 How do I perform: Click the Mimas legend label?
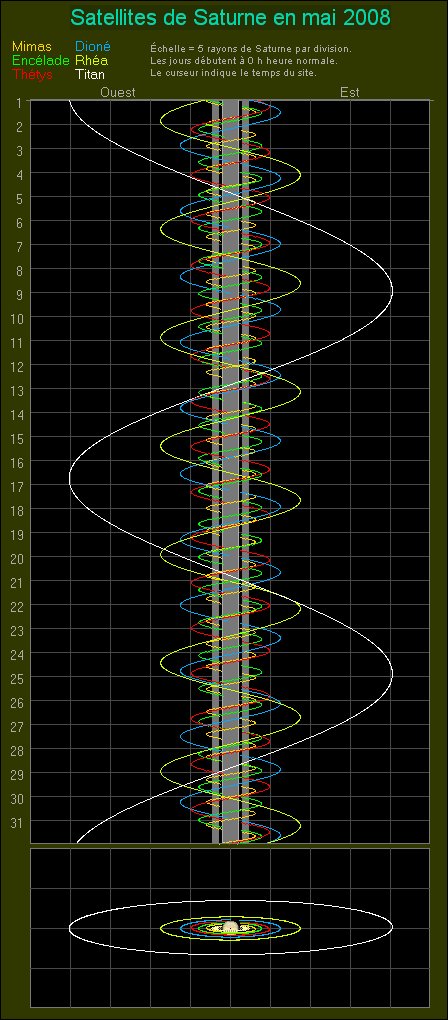click(31, 47)
